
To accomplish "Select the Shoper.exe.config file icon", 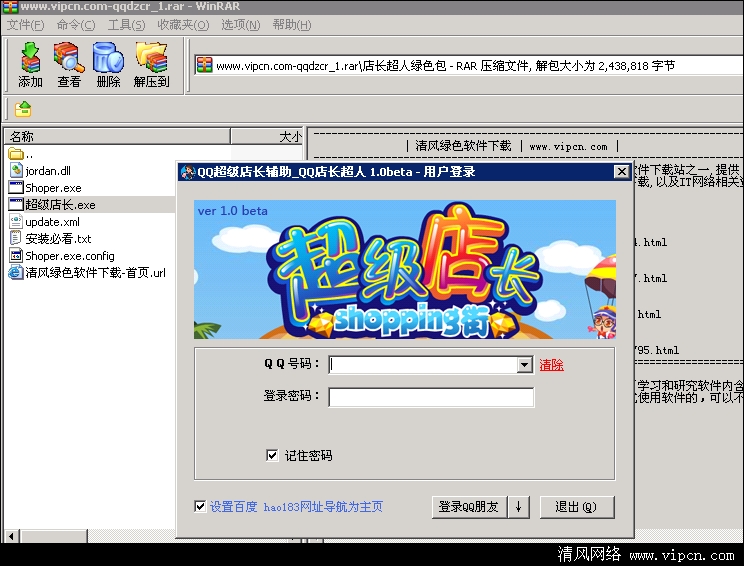I will 16,255.
